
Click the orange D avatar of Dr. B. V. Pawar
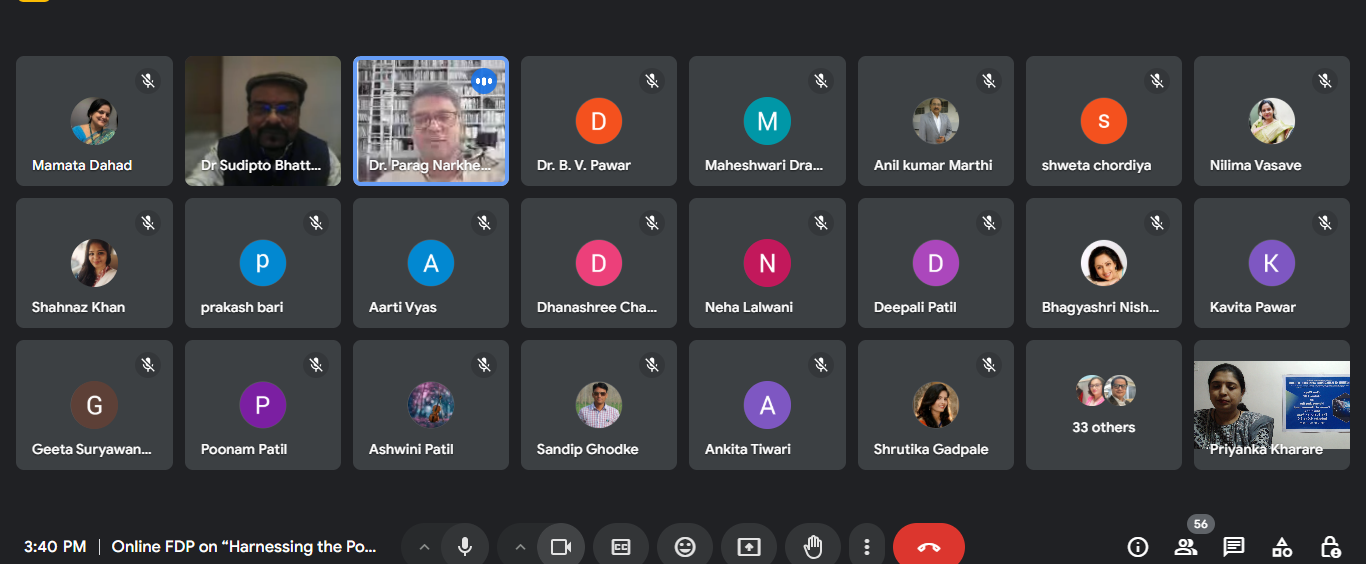(x=599, y=122)
